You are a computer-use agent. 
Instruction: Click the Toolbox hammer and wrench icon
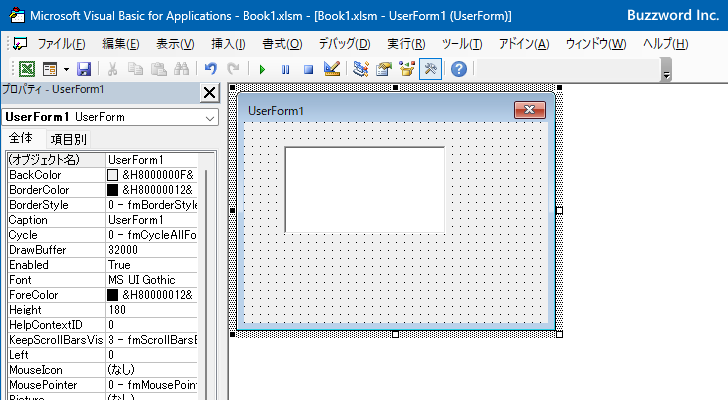coord(430,69)
